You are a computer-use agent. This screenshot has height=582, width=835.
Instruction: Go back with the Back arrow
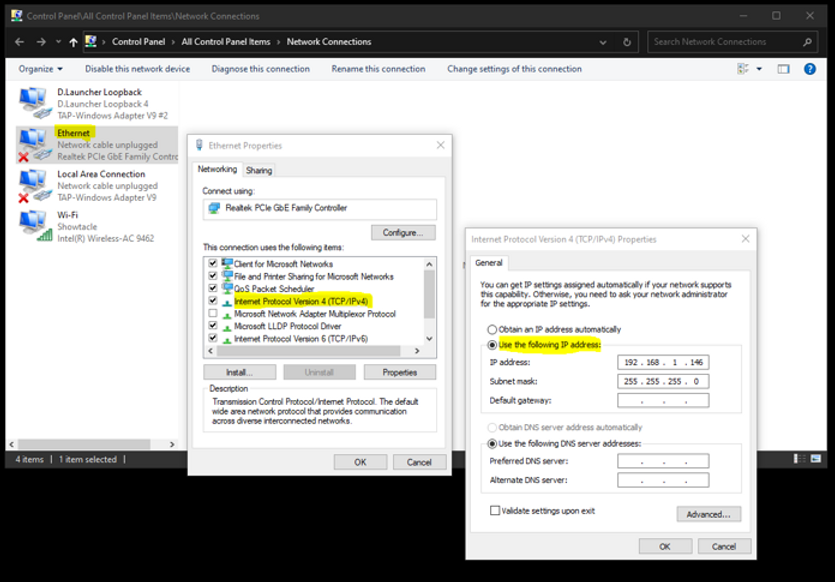20,42
